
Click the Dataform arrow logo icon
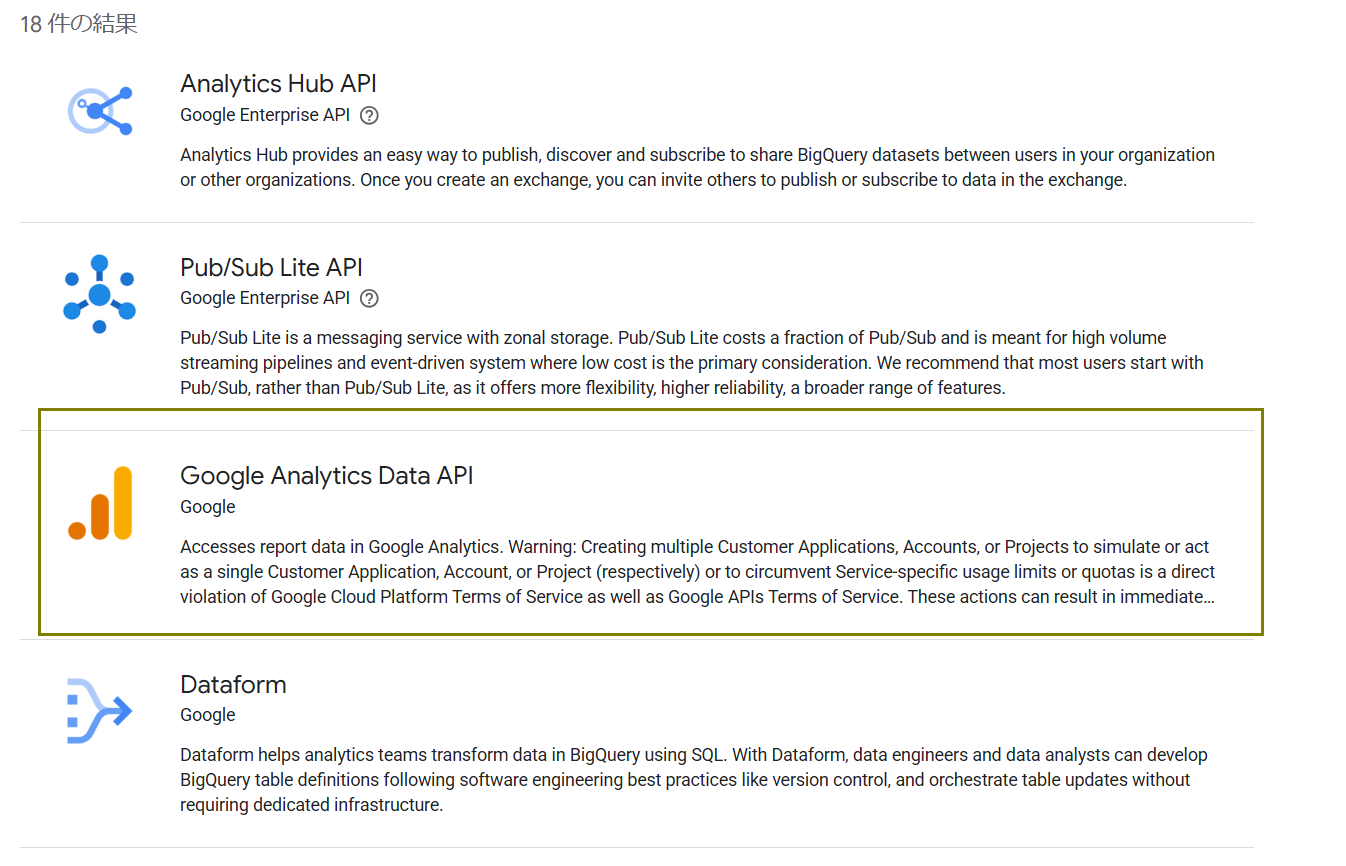[99, 711]
